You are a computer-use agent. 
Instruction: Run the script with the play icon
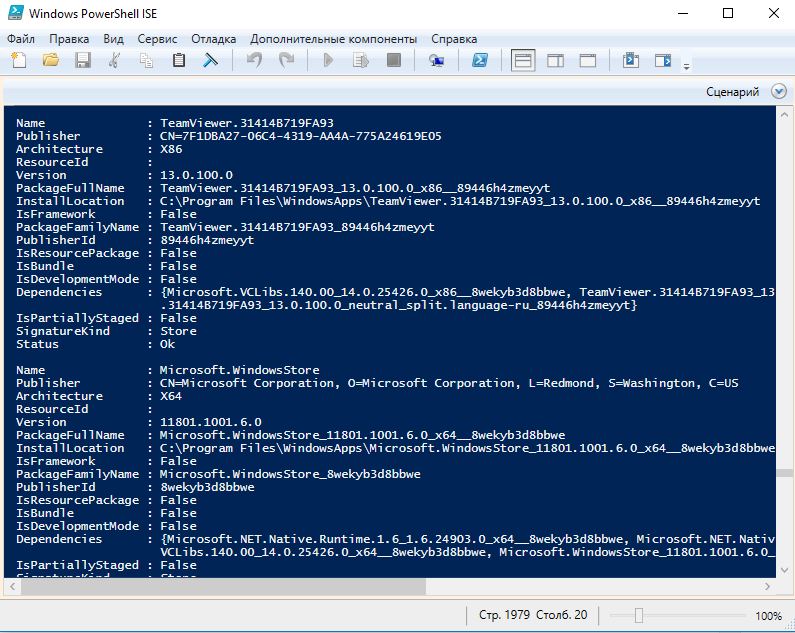[x=329, y=60]
